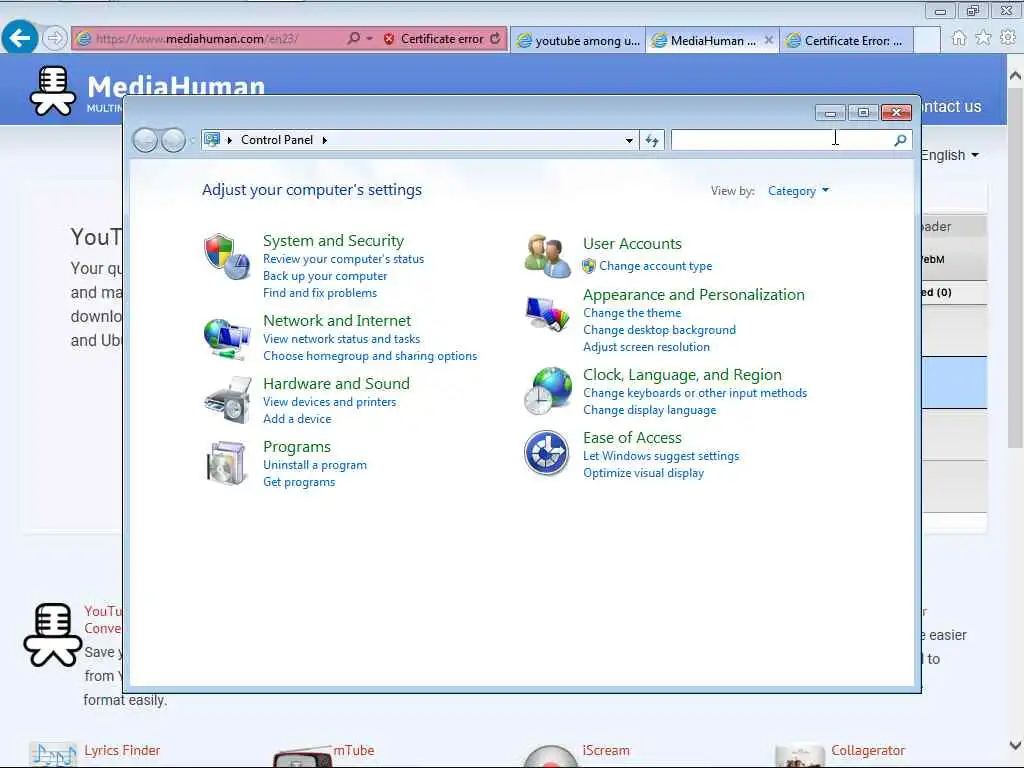
Task: Open the English language dropdown on website
Action: (x=950, y=155)
